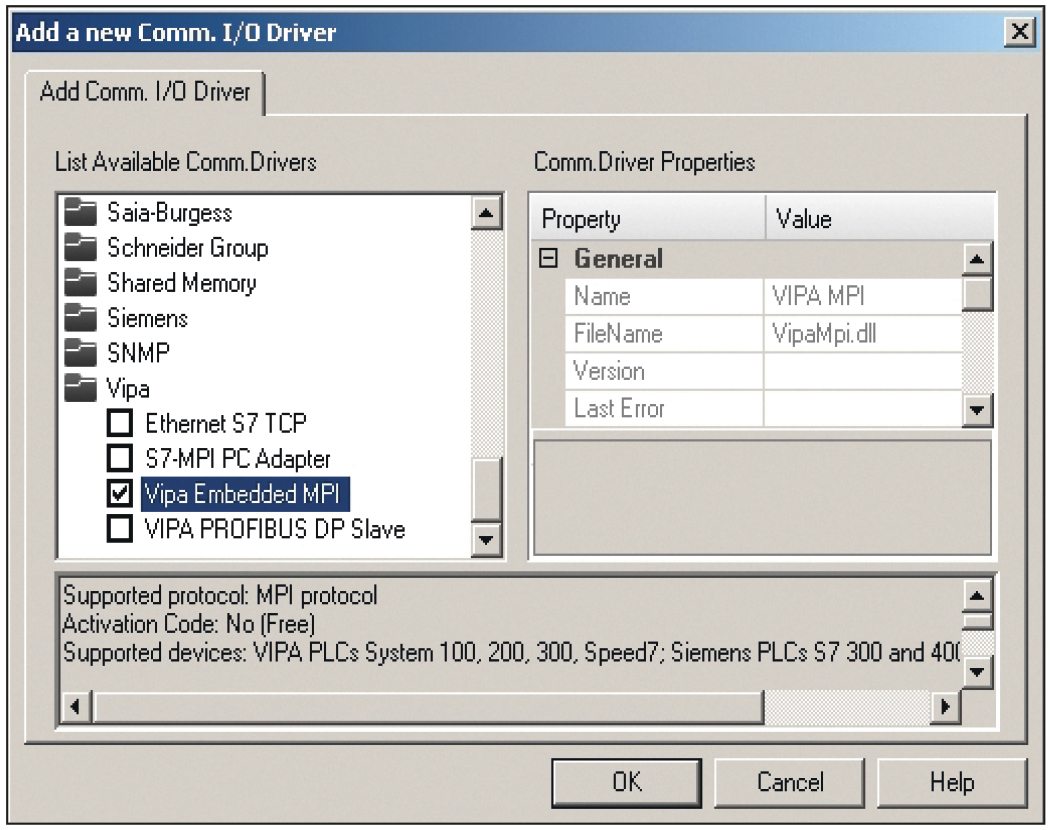Collapse the General property group
Viewport: 1052px width, 830px height.
(x=549, y=258)
